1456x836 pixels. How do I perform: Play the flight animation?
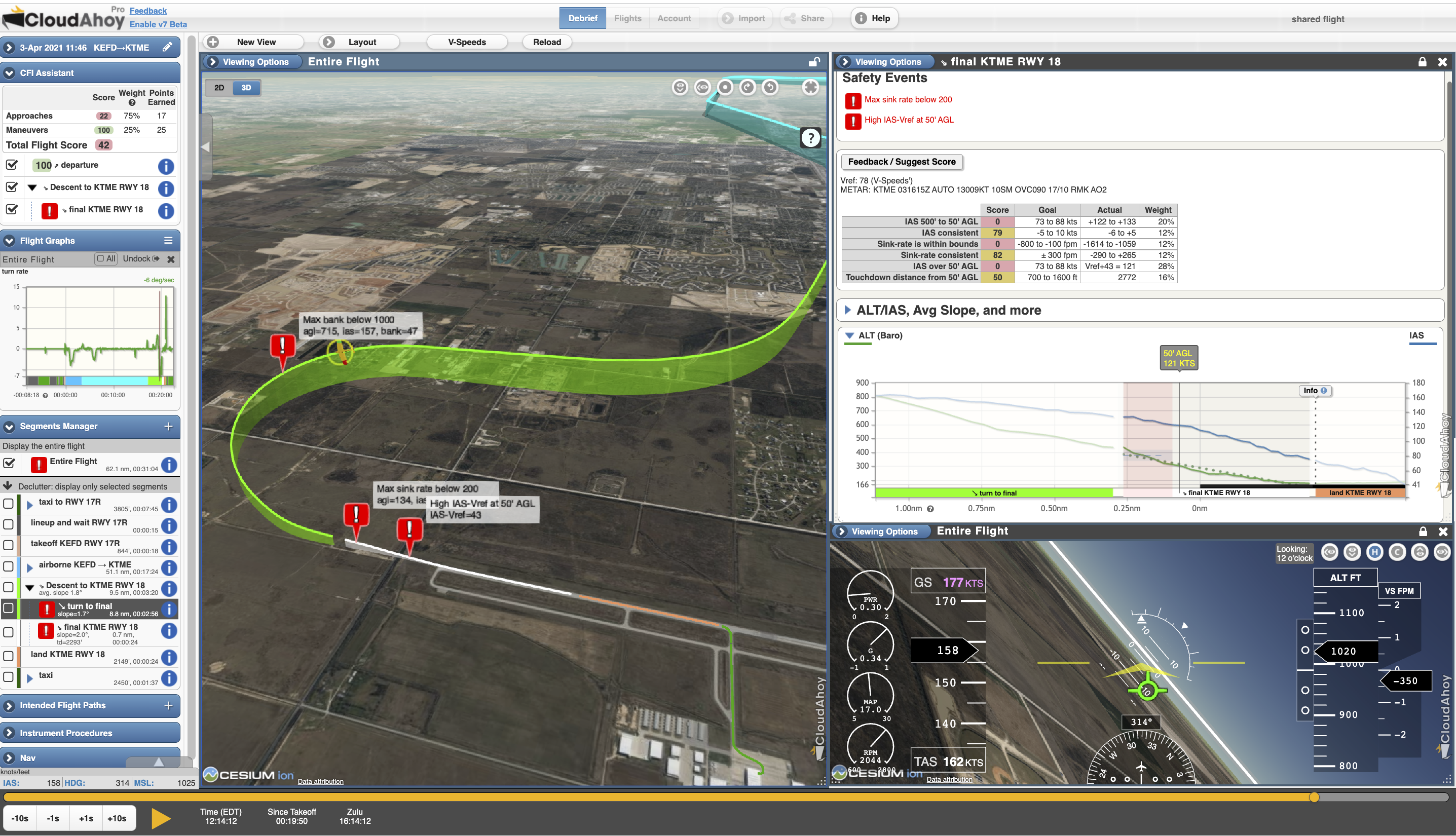pyautogui.click(x=161, y=818)
